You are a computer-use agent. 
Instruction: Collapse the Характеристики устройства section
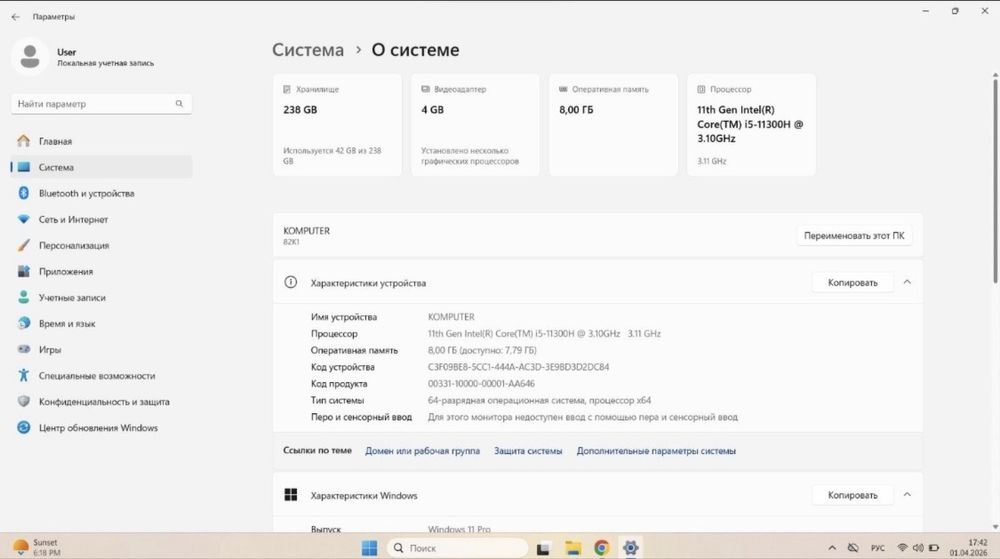[x=907, y=282]
